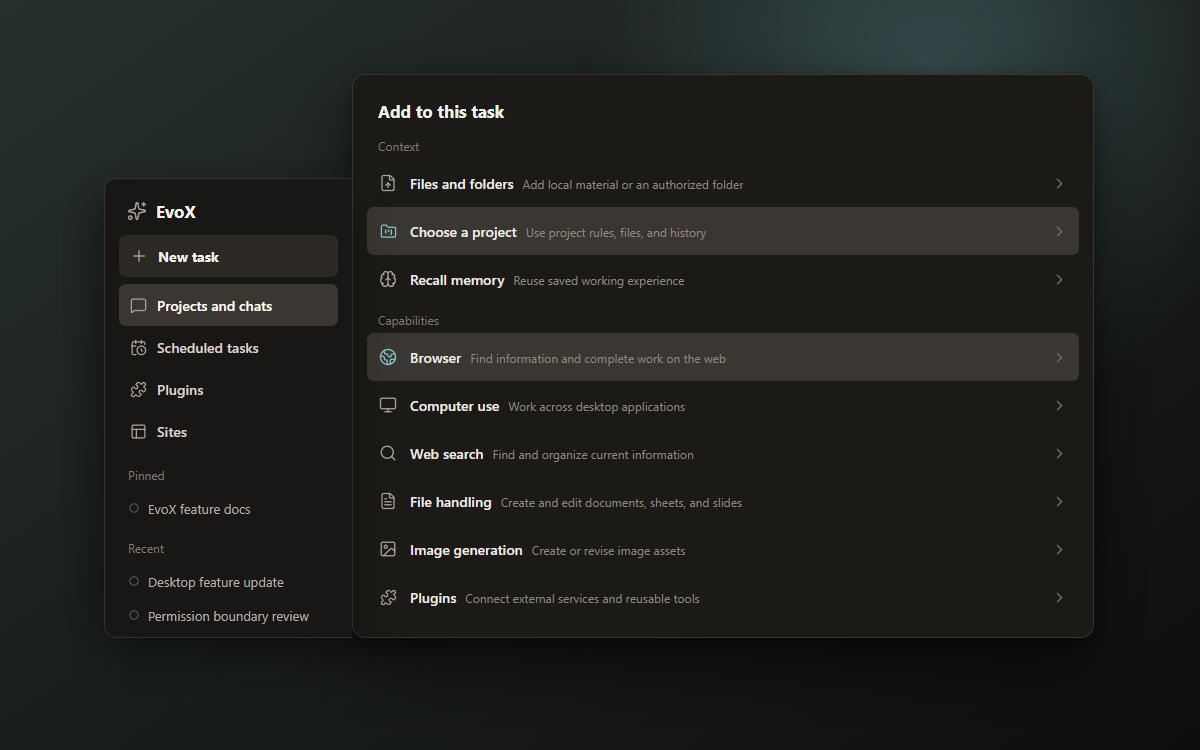Select Recall memory option
The height and width of the screenshot is (750, 1200).
click(722, 279)
